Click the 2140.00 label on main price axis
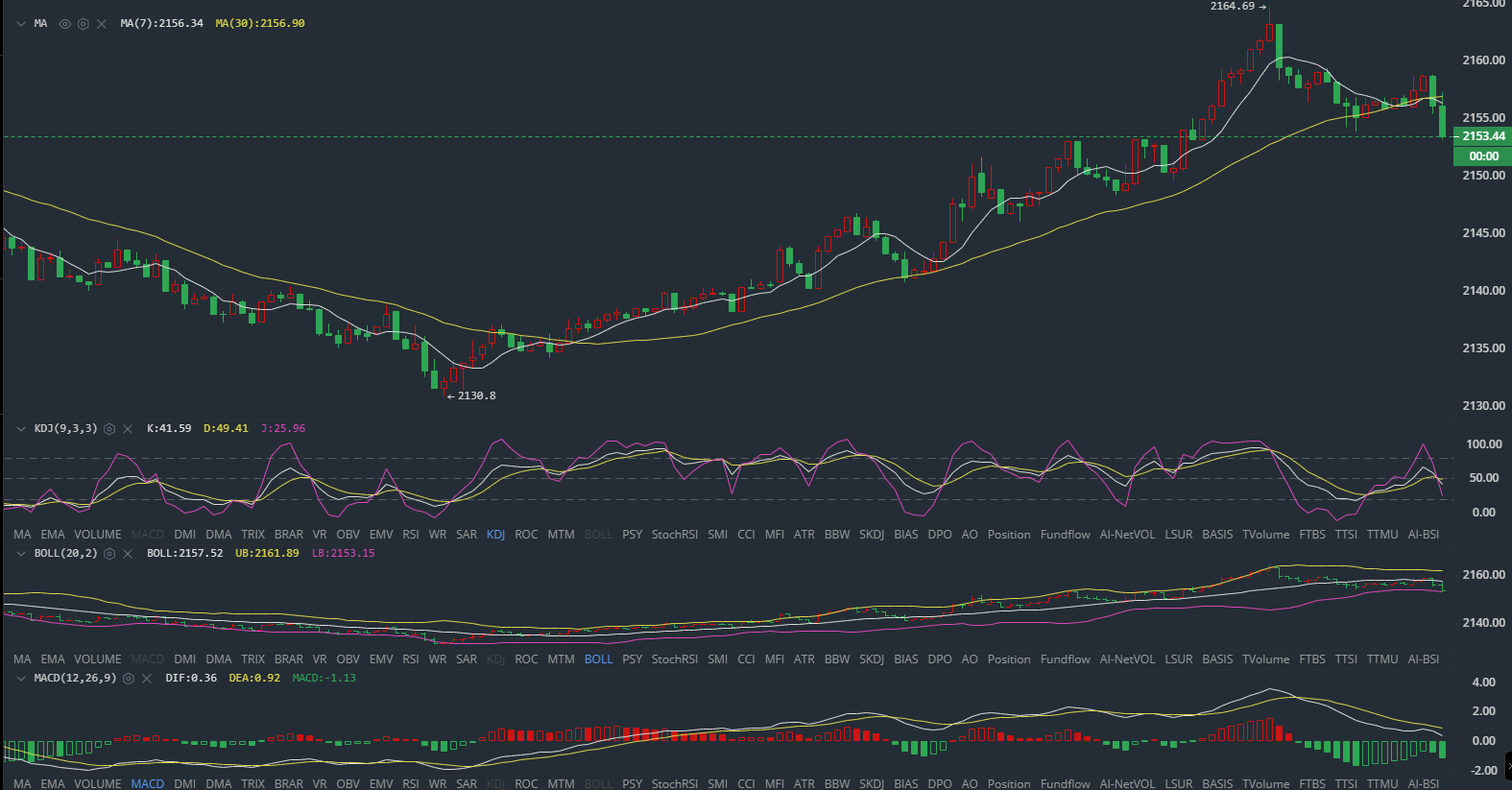This screenshot has height=790, width=1512. click(x=1483, y=291)
